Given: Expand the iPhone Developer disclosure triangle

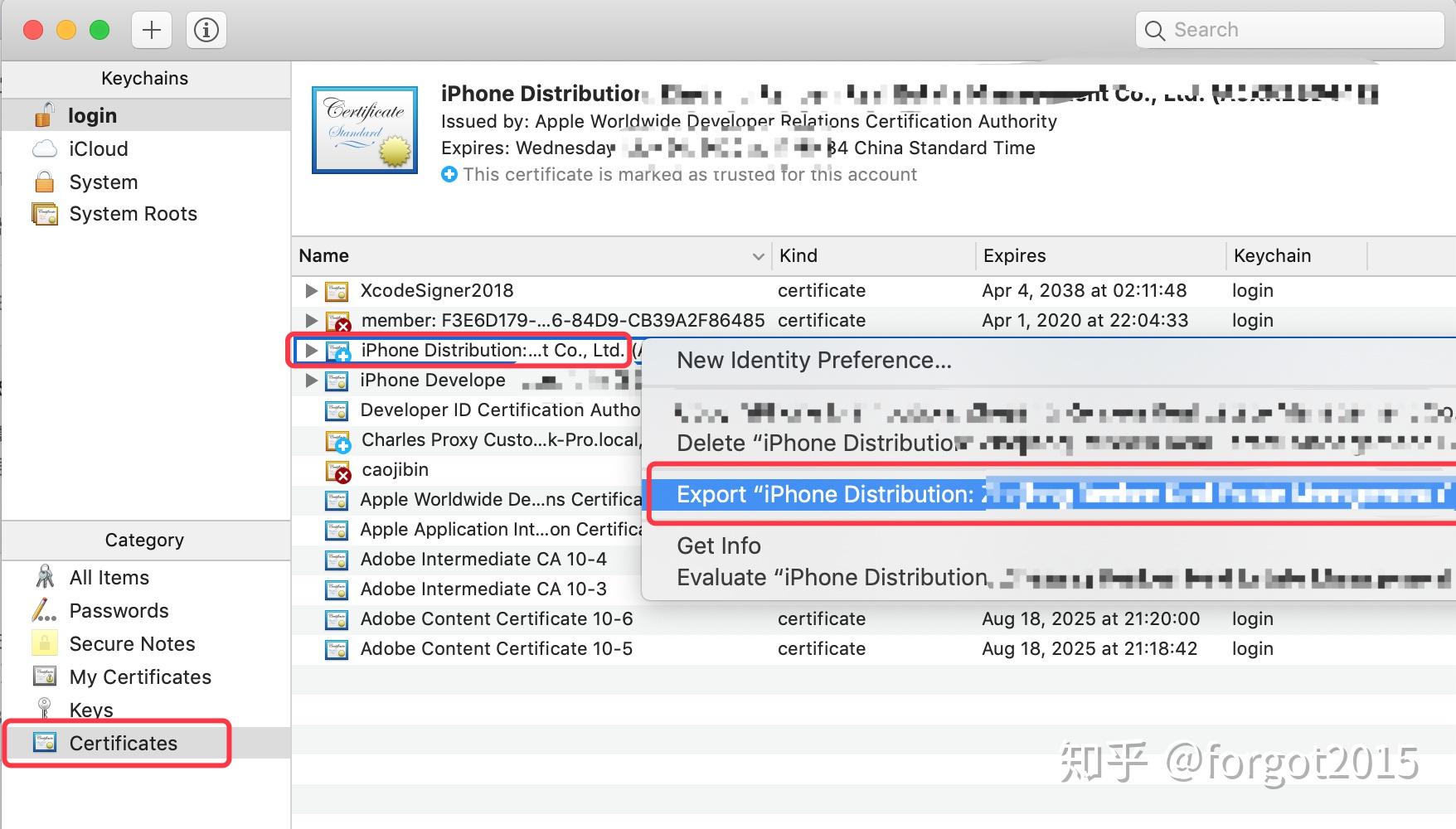Looking at the screenshot, I should (311, 380).
